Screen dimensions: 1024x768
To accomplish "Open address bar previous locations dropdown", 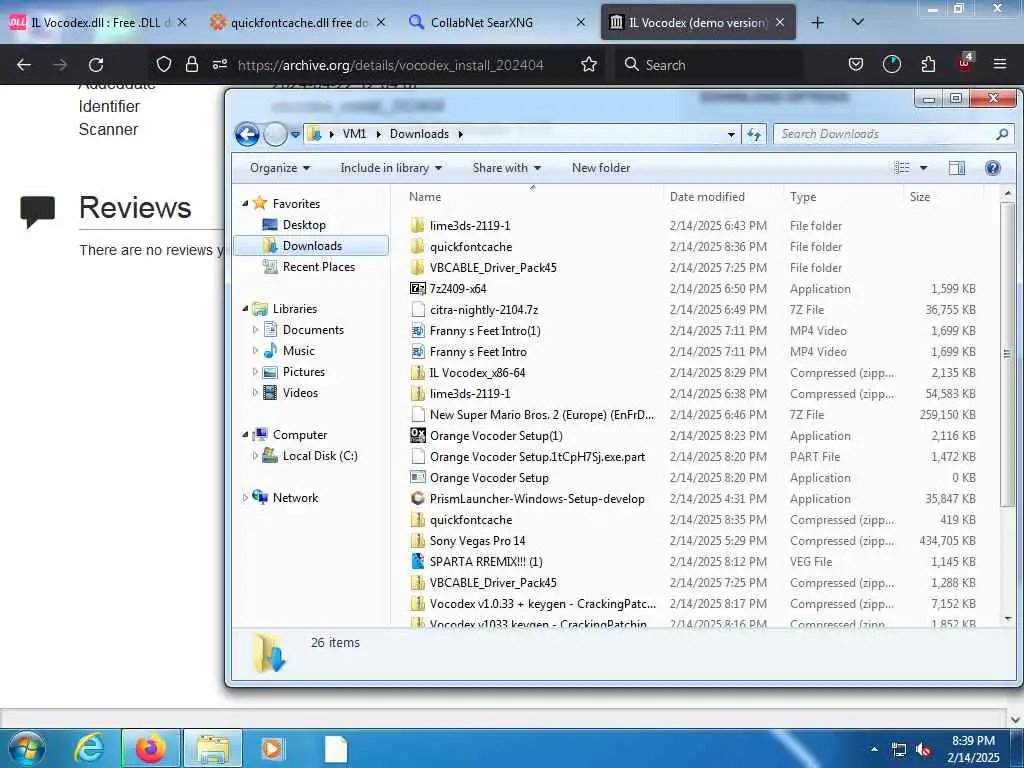I will (x=731, y=135).
